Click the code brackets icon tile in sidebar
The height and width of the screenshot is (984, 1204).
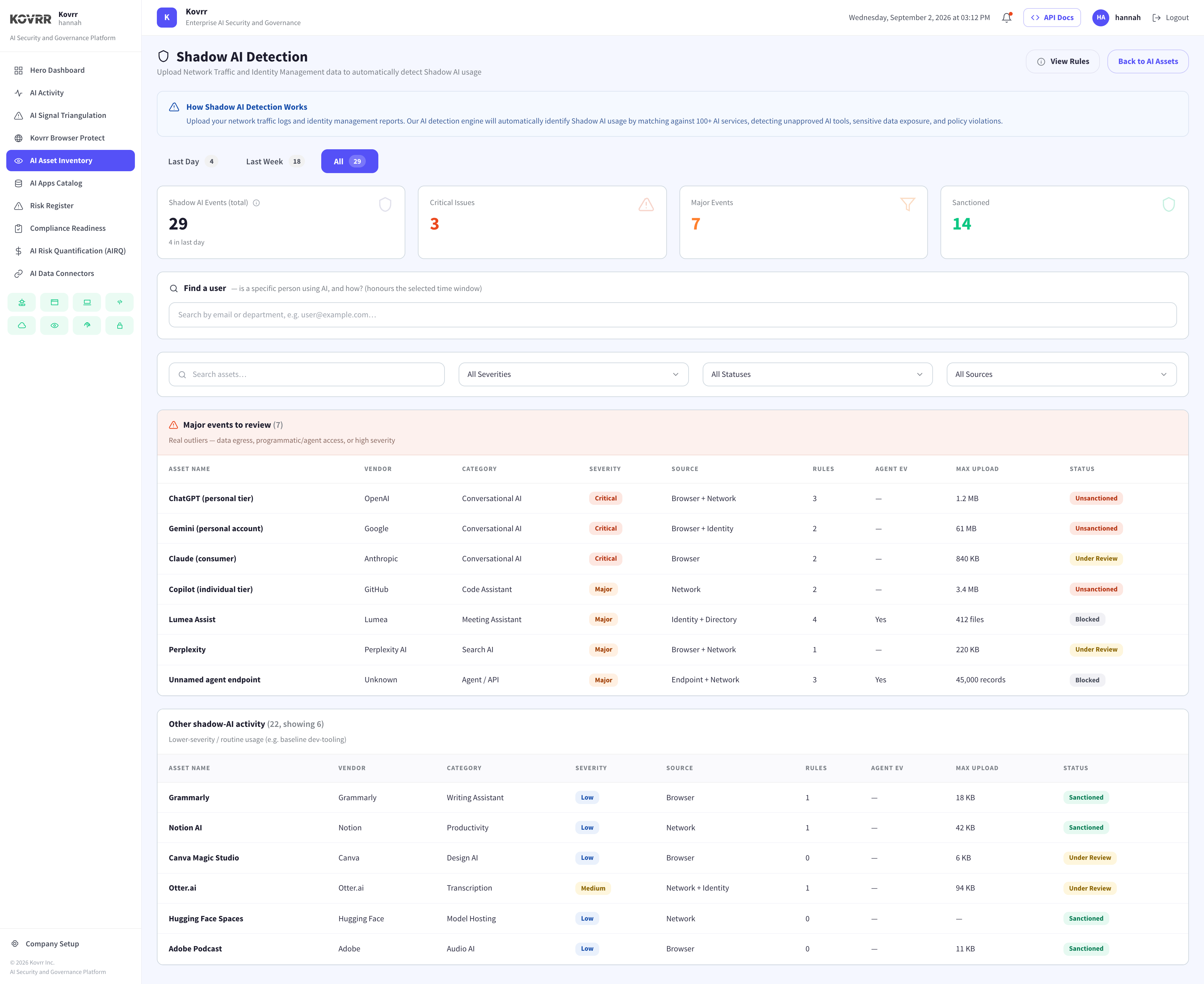[120, 302]
